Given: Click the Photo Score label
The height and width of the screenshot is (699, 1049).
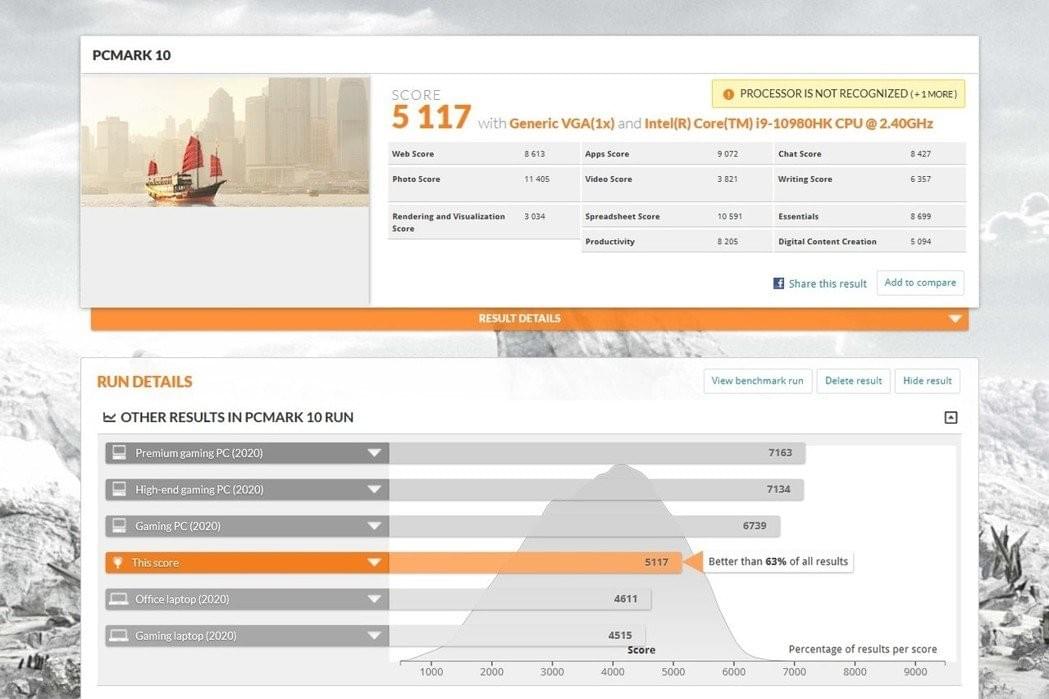Looking at the screenshot, I should [x=416, y=179].
